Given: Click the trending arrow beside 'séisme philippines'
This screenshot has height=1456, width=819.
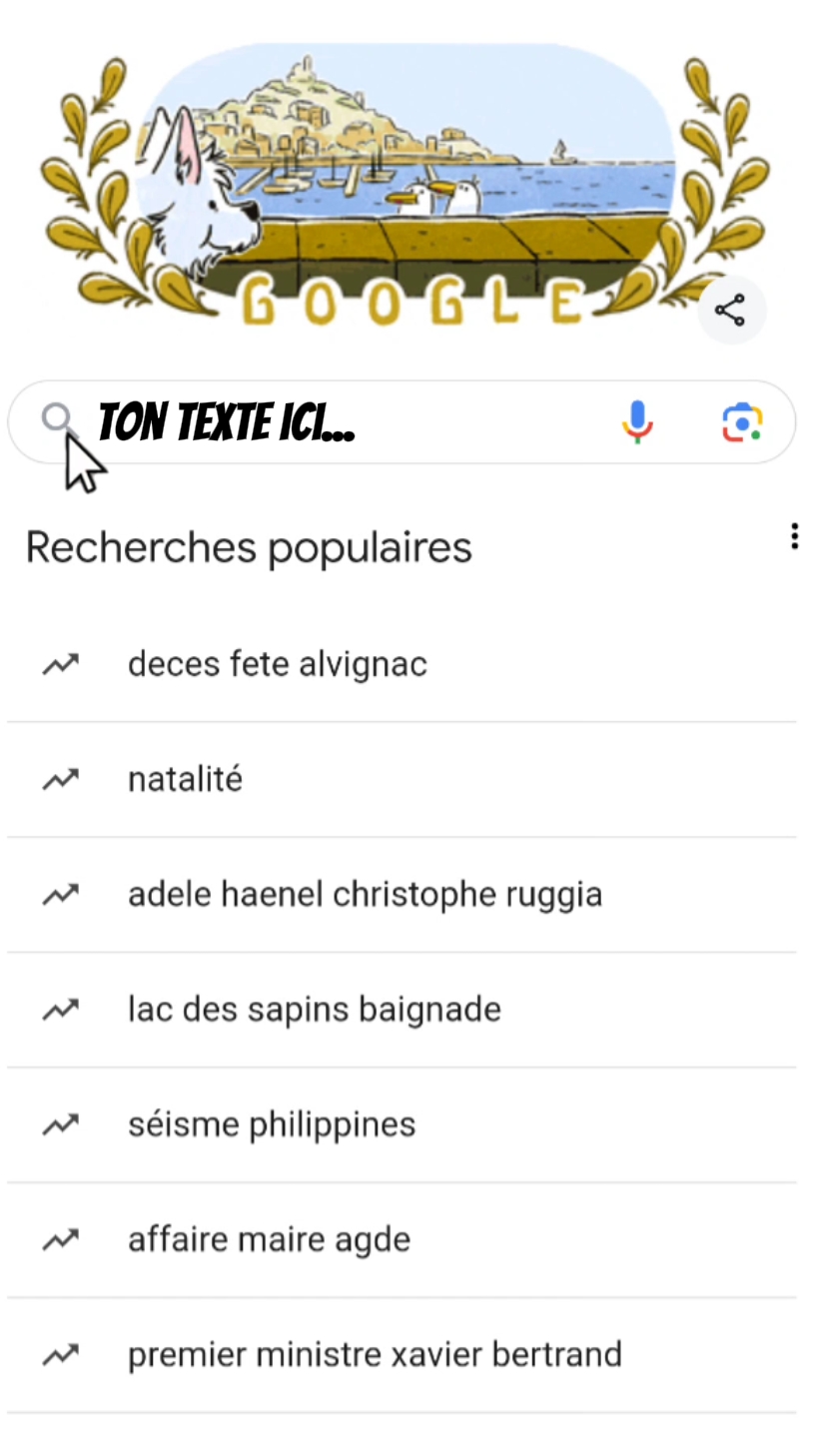Looking at the screenshot, I should 60,1124.
